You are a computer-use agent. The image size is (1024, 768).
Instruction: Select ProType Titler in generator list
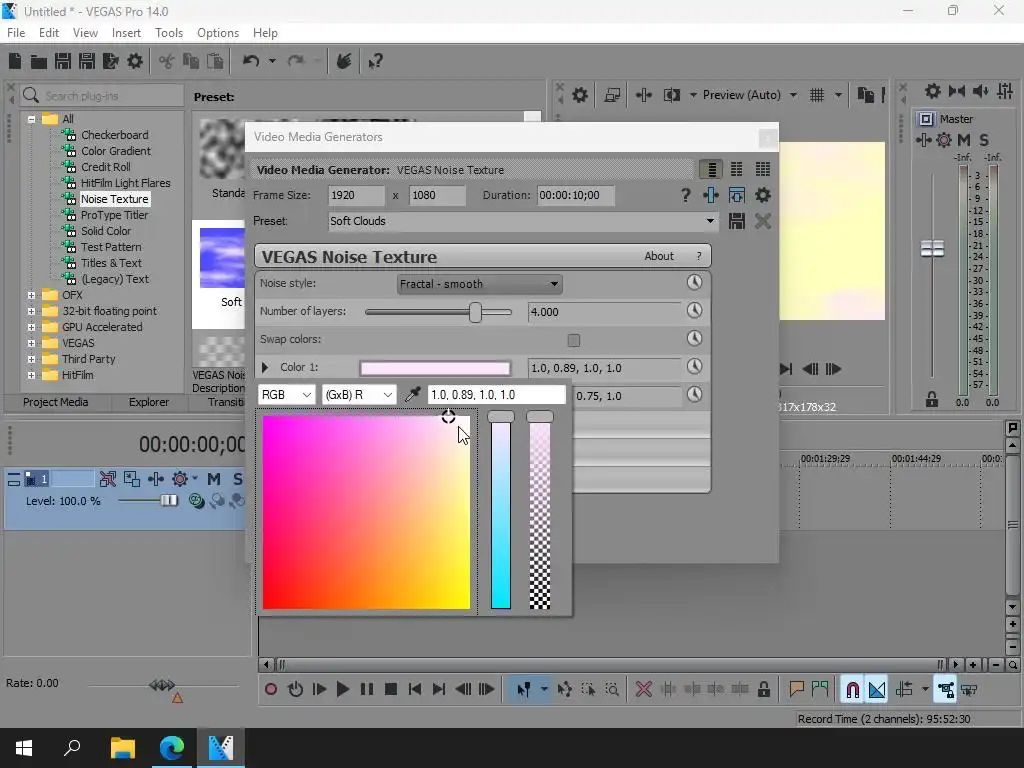pyautogui.click(x=114, y=215)
